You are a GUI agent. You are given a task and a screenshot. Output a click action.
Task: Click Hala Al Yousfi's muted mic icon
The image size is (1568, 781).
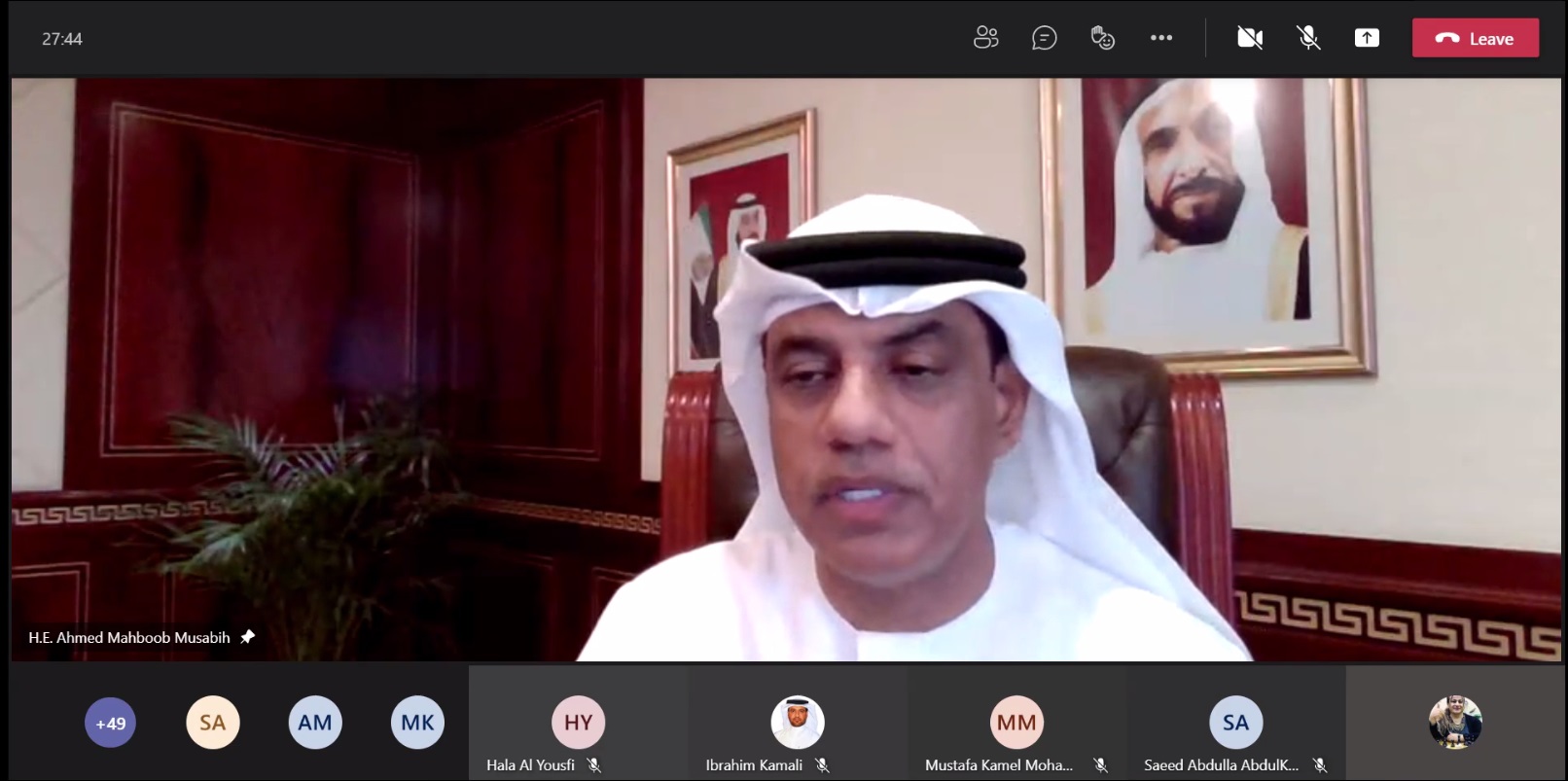(593, 765)
